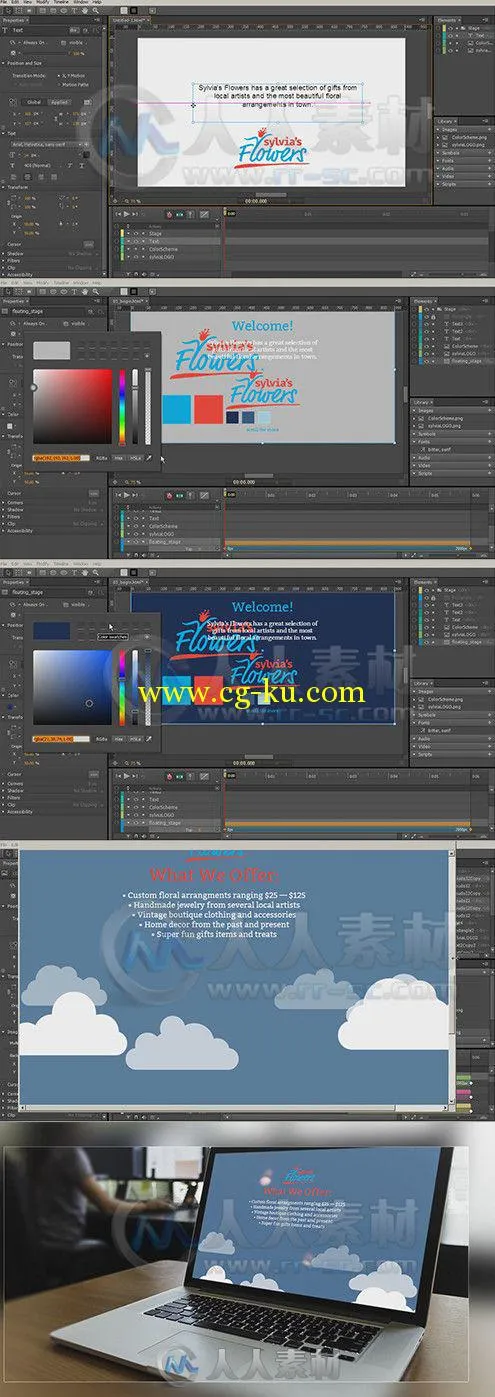Select the sylviaLOGO row in the red picker window timeline
This screenshot has width=495, height=1397.
pos(167,535)
